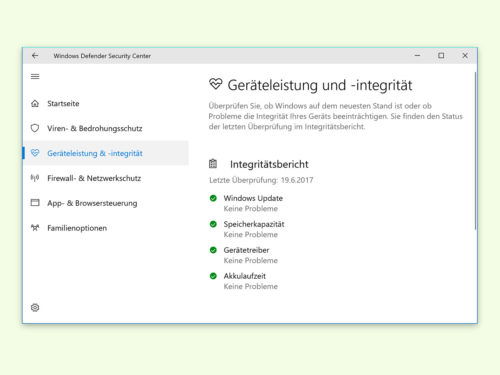Open settings via the gear icon
The height and width of the screenshot is (375, 500).
point(35,307)
